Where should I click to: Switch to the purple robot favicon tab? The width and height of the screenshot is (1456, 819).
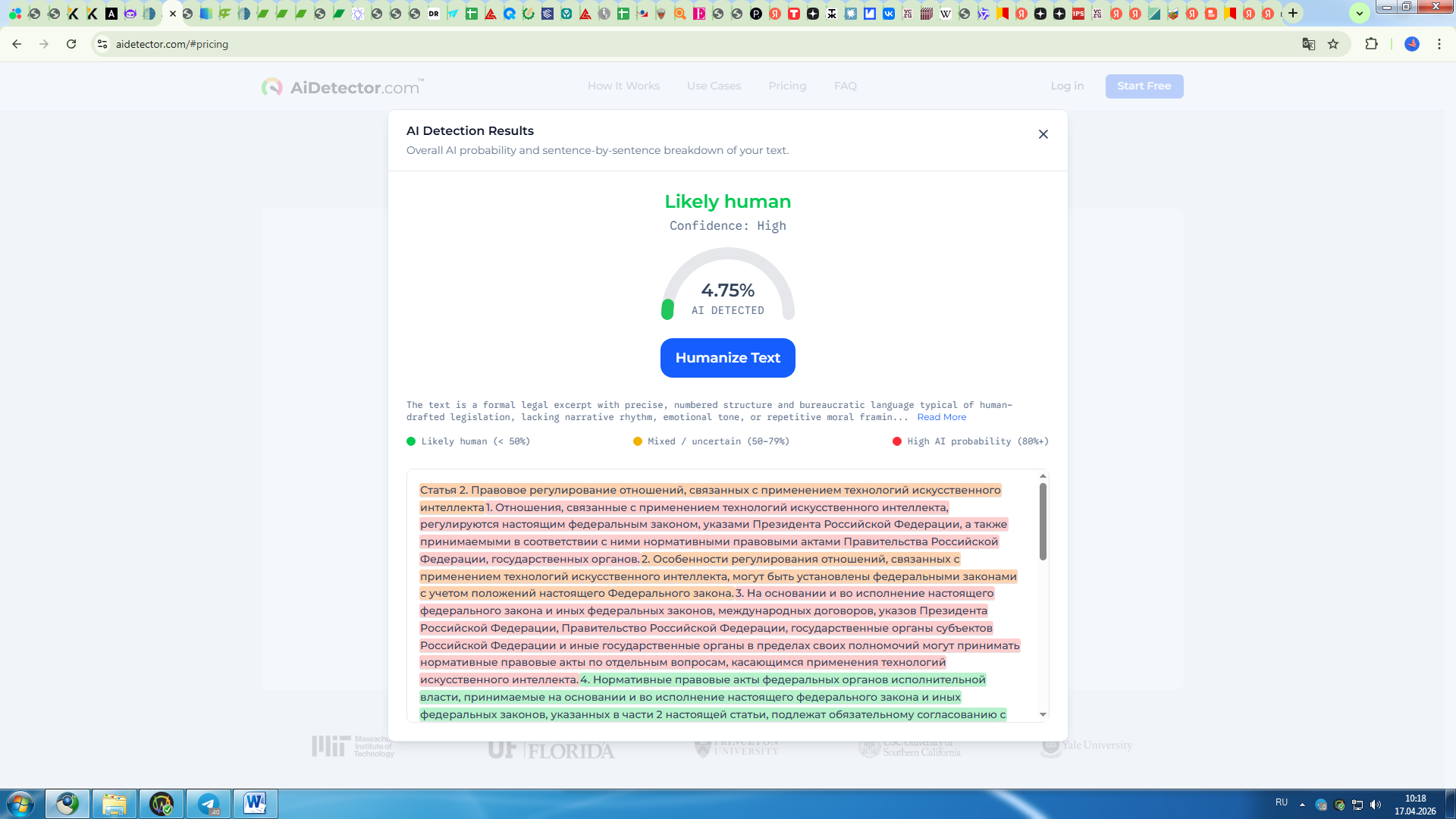(130, 14)
